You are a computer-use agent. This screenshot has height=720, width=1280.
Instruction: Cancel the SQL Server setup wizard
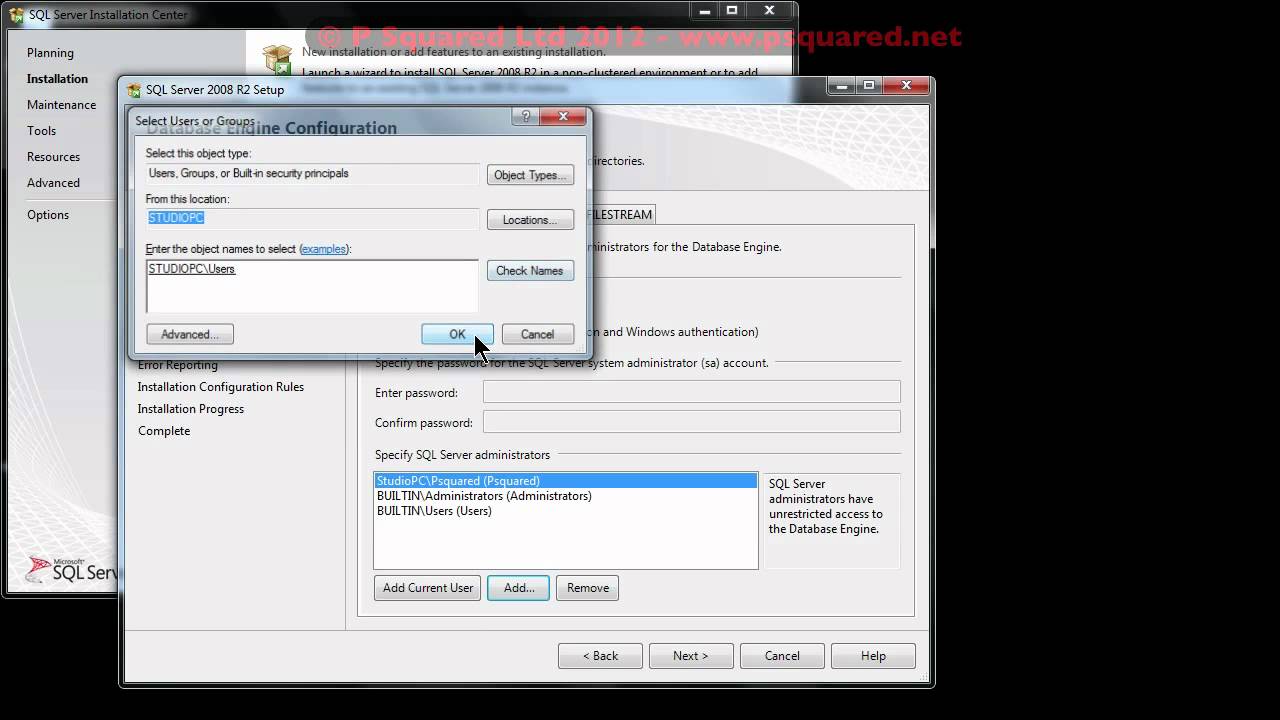(782, 656)
